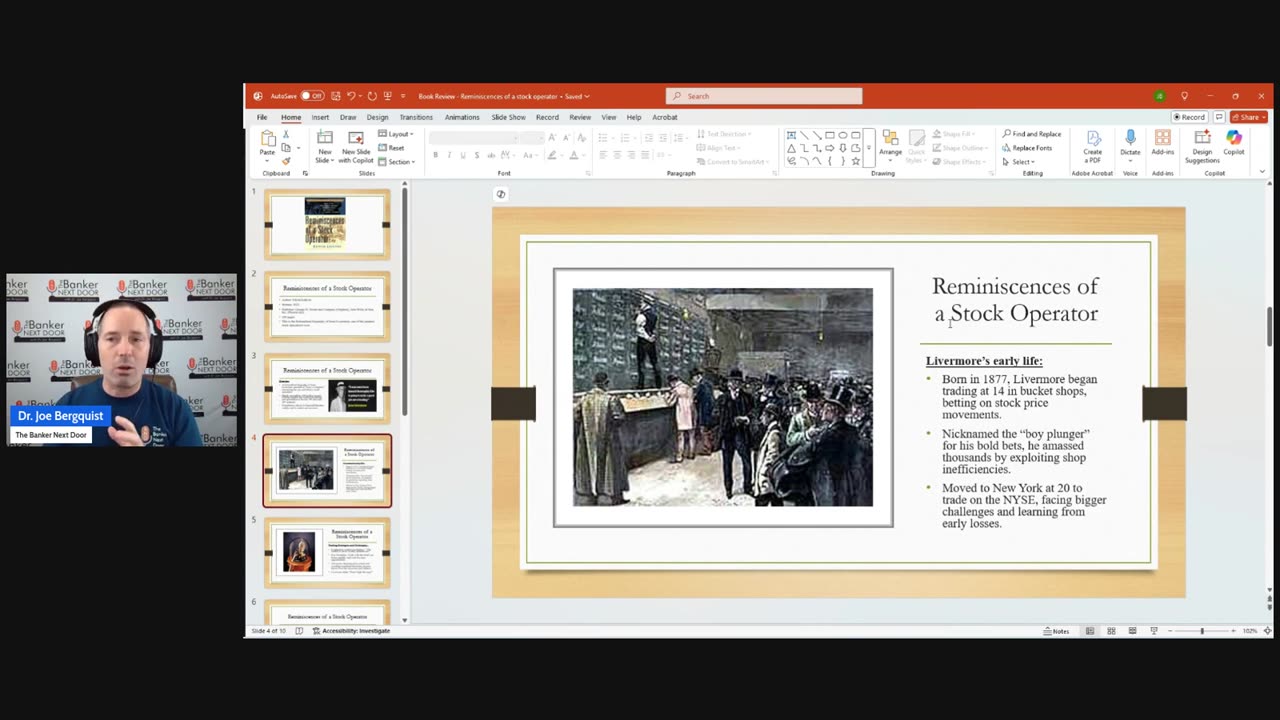Open the Add-ins button
The height and width of the screenshot is (720, 1280).
(x=1163, y=145)
